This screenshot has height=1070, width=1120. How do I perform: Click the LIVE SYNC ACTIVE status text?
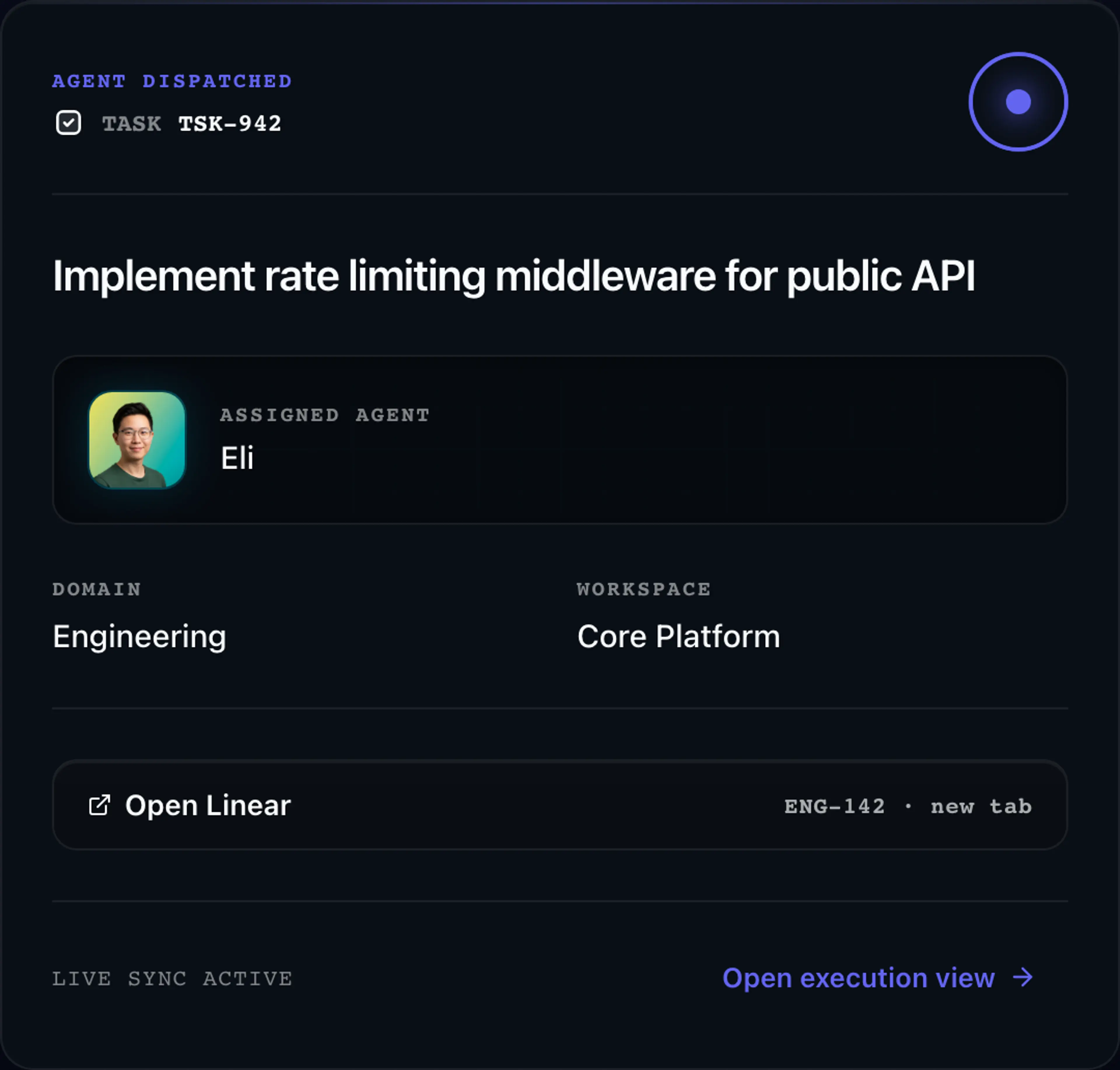pos(172,979)
